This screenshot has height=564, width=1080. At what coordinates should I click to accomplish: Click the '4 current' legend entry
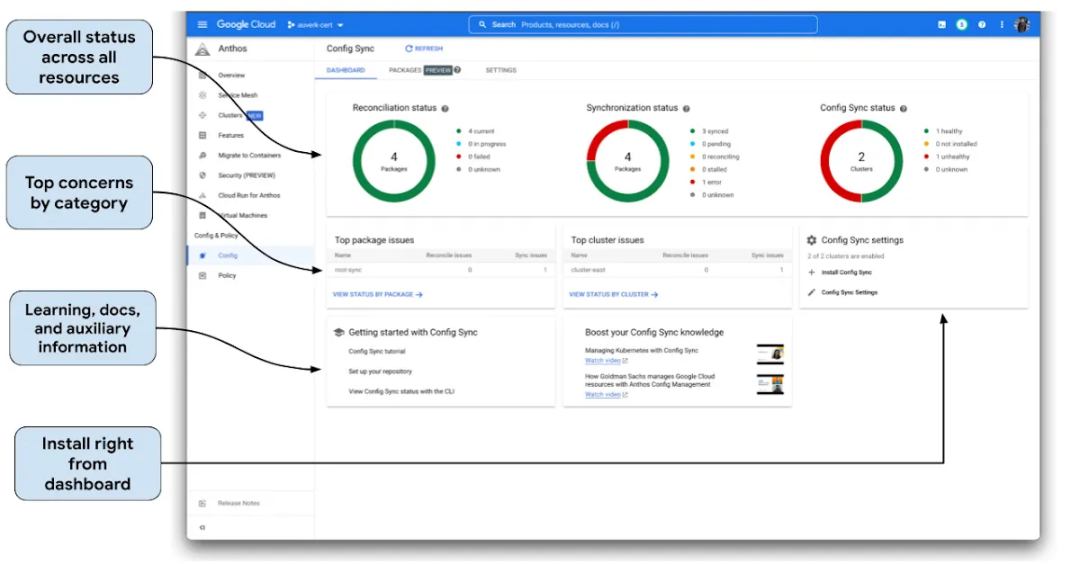(475, 131)
